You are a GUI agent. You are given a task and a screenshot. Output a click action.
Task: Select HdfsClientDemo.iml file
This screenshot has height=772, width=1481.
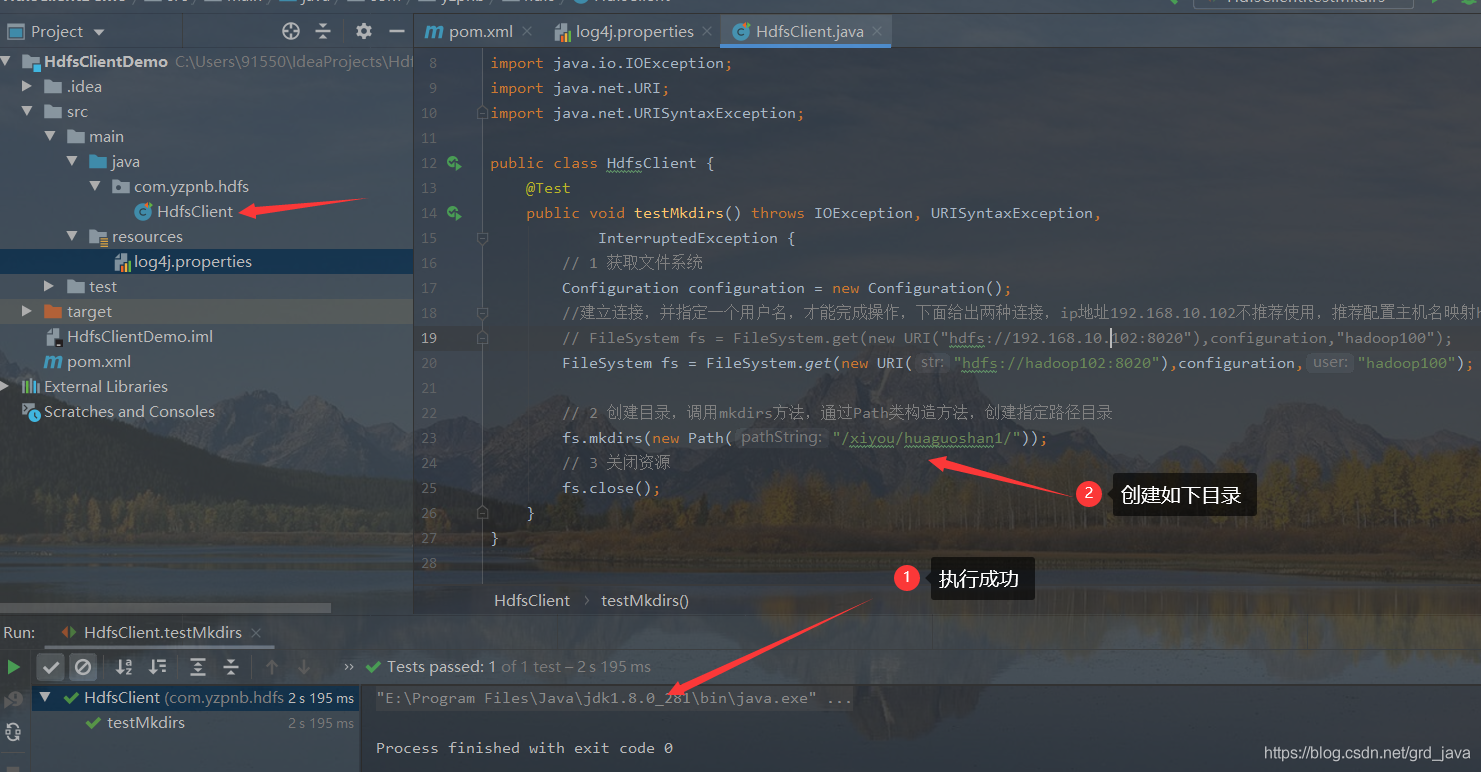[139, 337]
